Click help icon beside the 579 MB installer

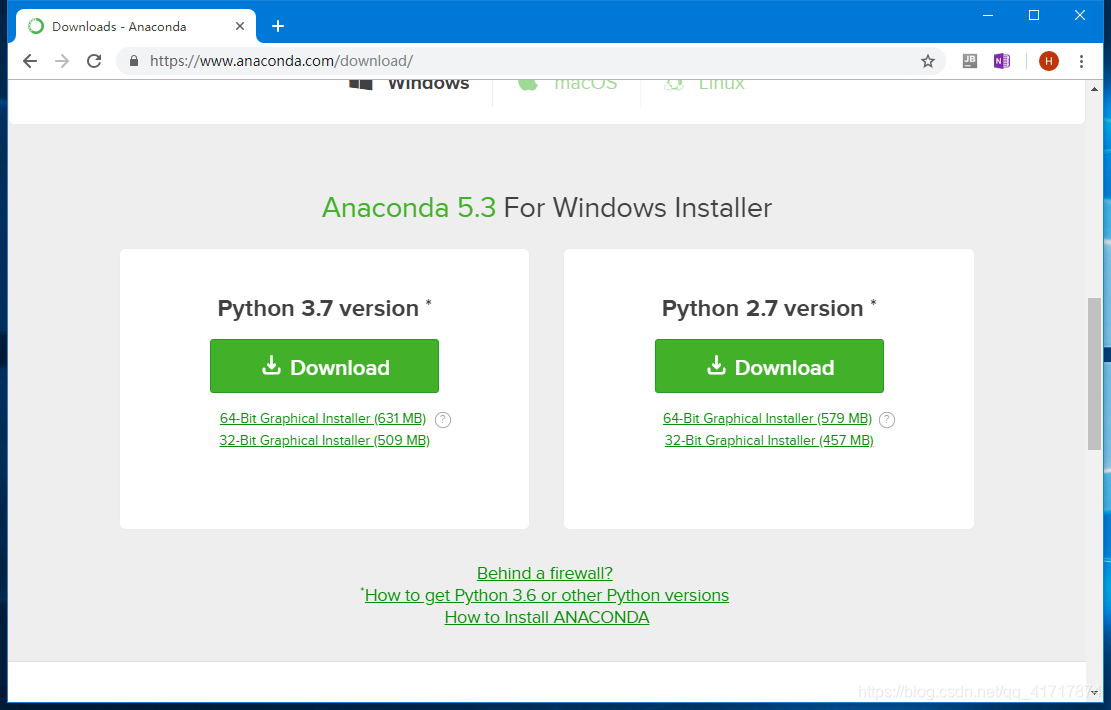(887, 419)
